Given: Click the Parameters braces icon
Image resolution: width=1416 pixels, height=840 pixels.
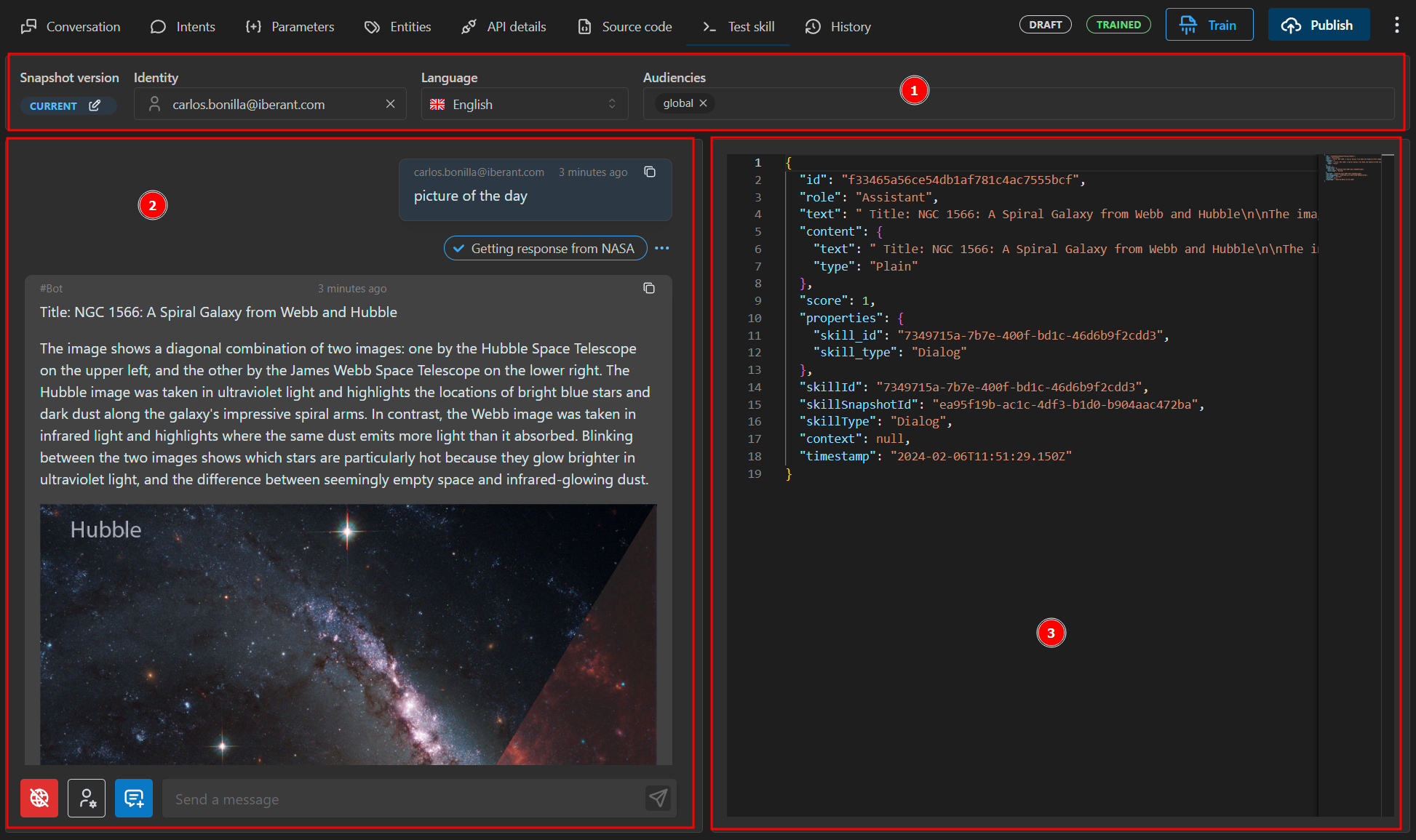Looking at the screenshot, I should [253, 27].
